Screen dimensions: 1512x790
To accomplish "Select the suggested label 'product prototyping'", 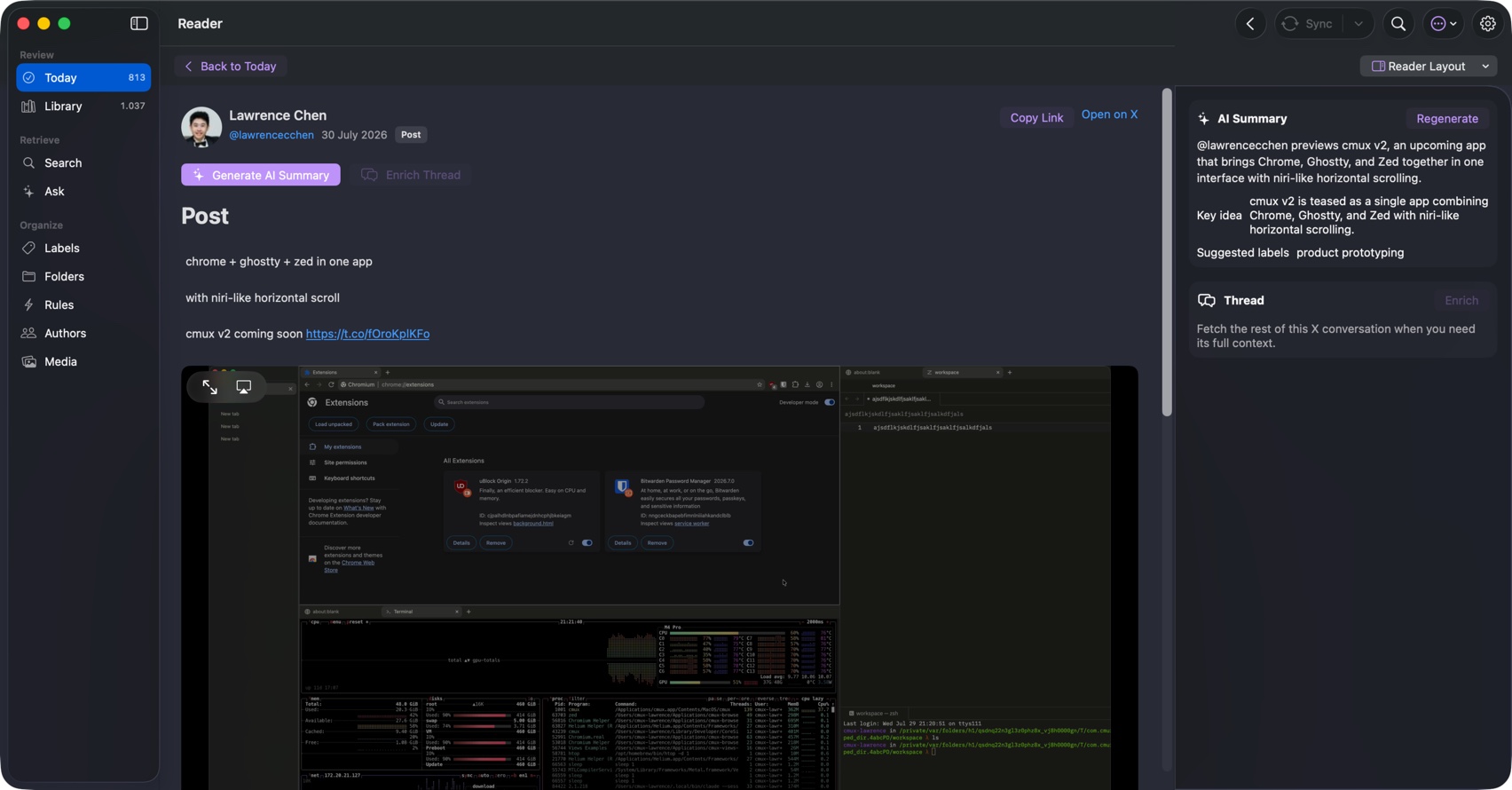I will (x=1350, y=253).
